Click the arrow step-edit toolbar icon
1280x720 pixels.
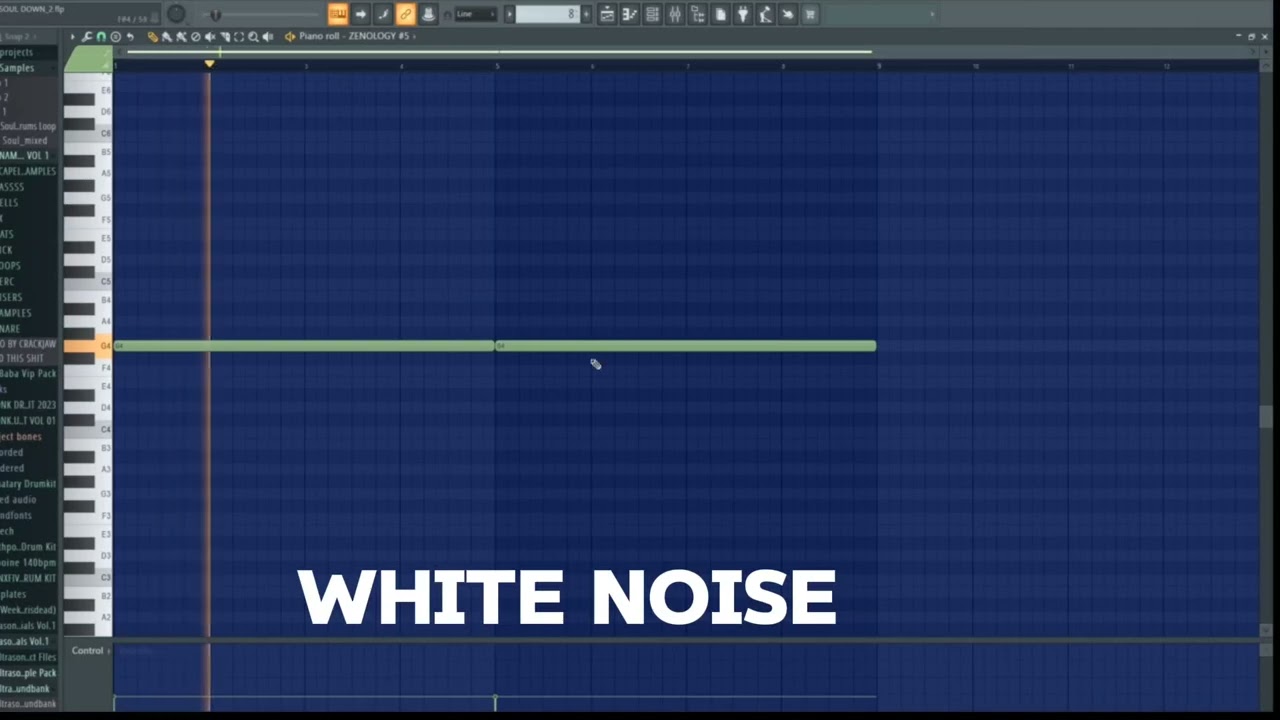coord(361,14)
